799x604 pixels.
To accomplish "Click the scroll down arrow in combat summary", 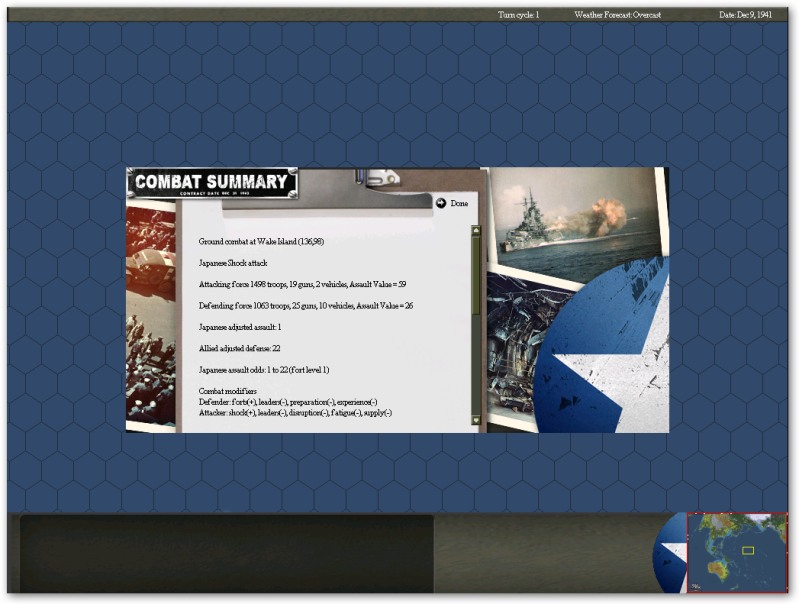I will coord(476,421).
